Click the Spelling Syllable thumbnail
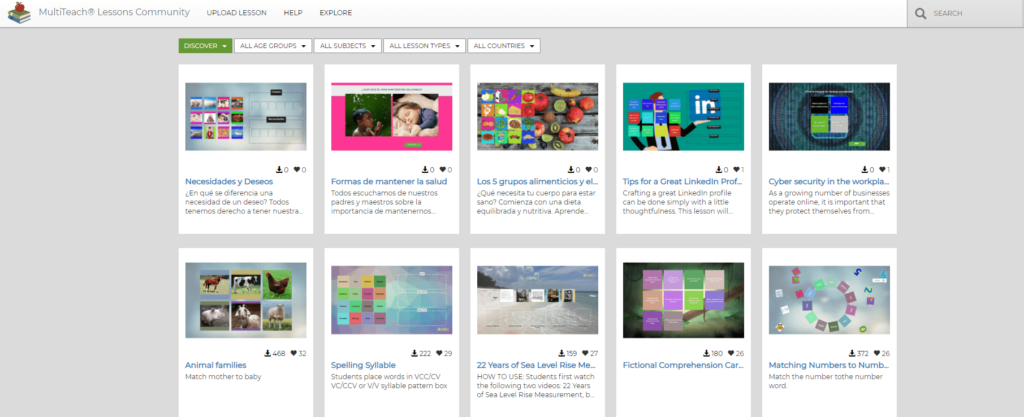The height and width of the screenshot is (417, 1024). 391,300
